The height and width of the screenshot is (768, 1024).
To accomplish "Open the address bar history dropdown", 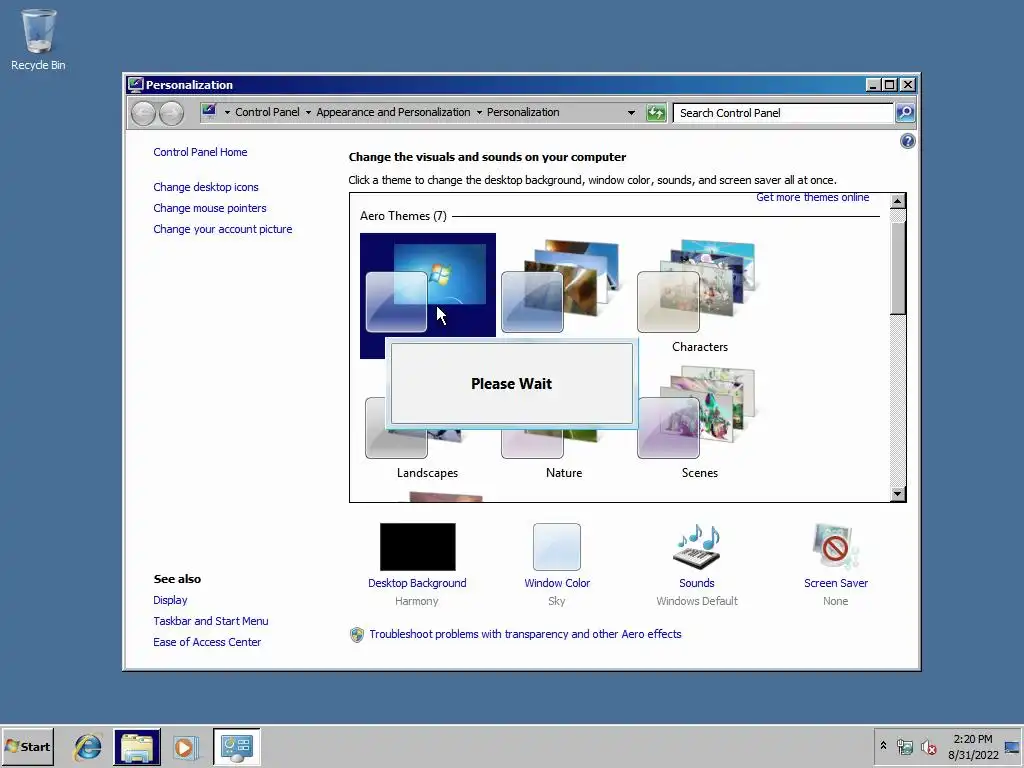I will pyautogui.click(x=631, y=112).
